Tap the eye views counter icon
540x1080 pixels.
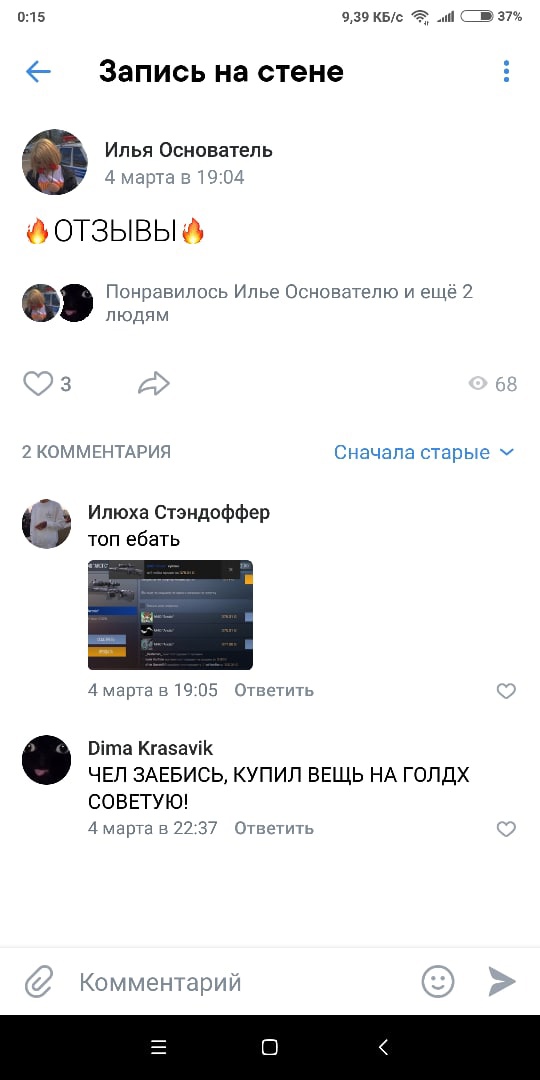pos(478,384)
